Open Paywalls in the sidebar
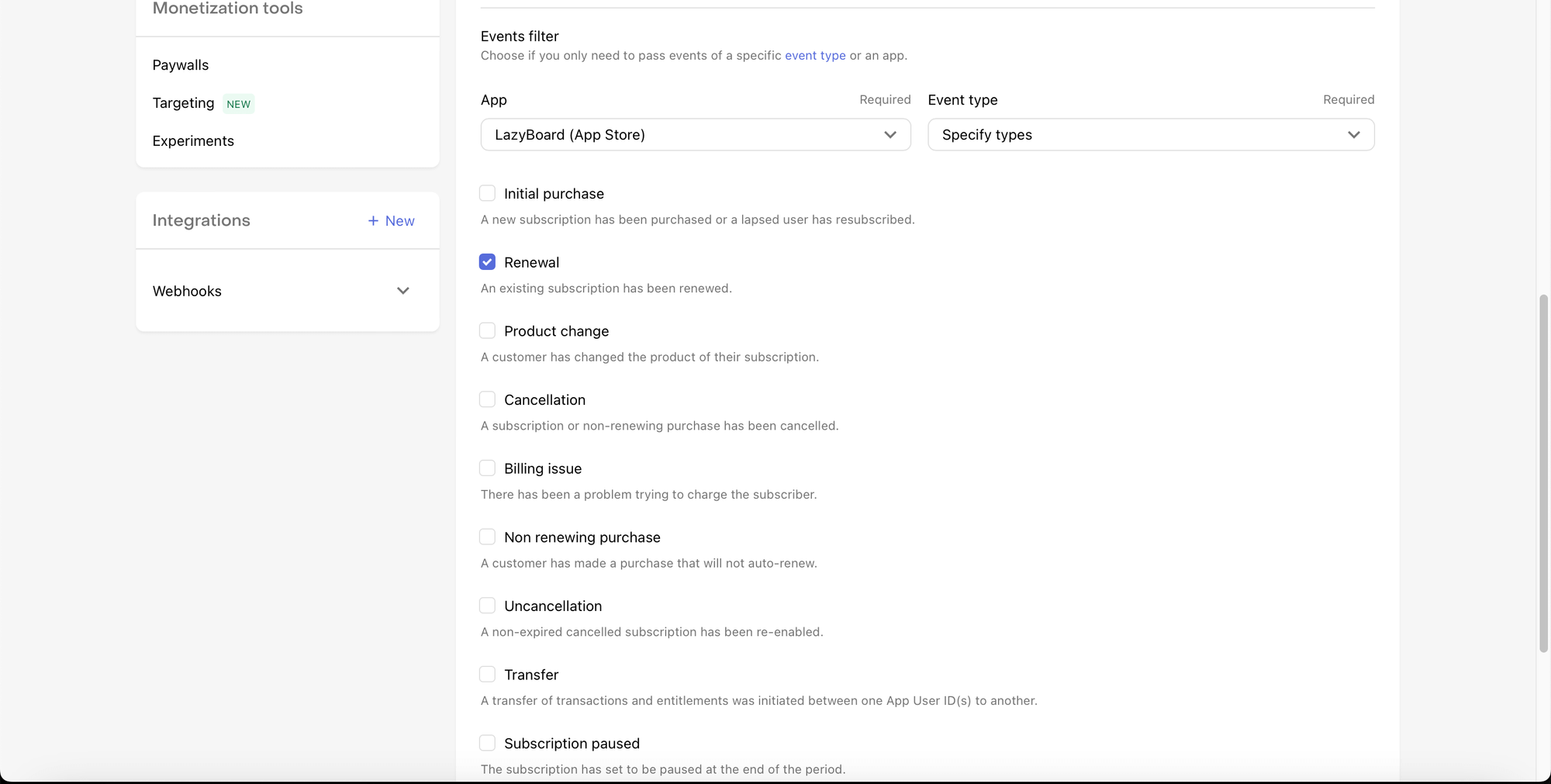 (x=181, y=65)
